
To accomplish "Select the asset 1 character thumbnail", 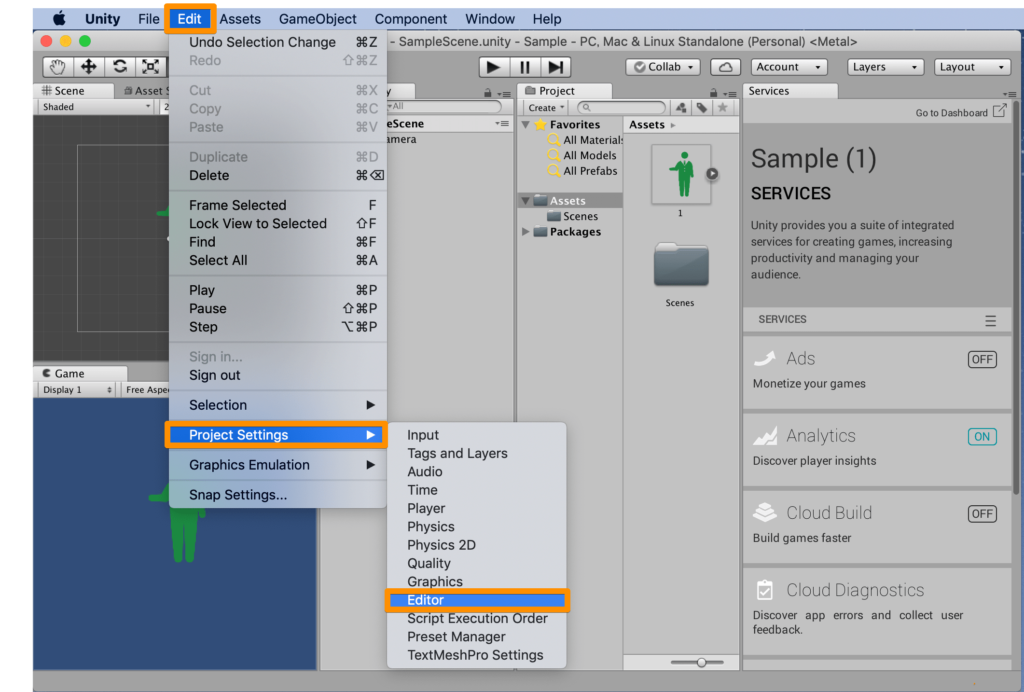I will (681, 174).
